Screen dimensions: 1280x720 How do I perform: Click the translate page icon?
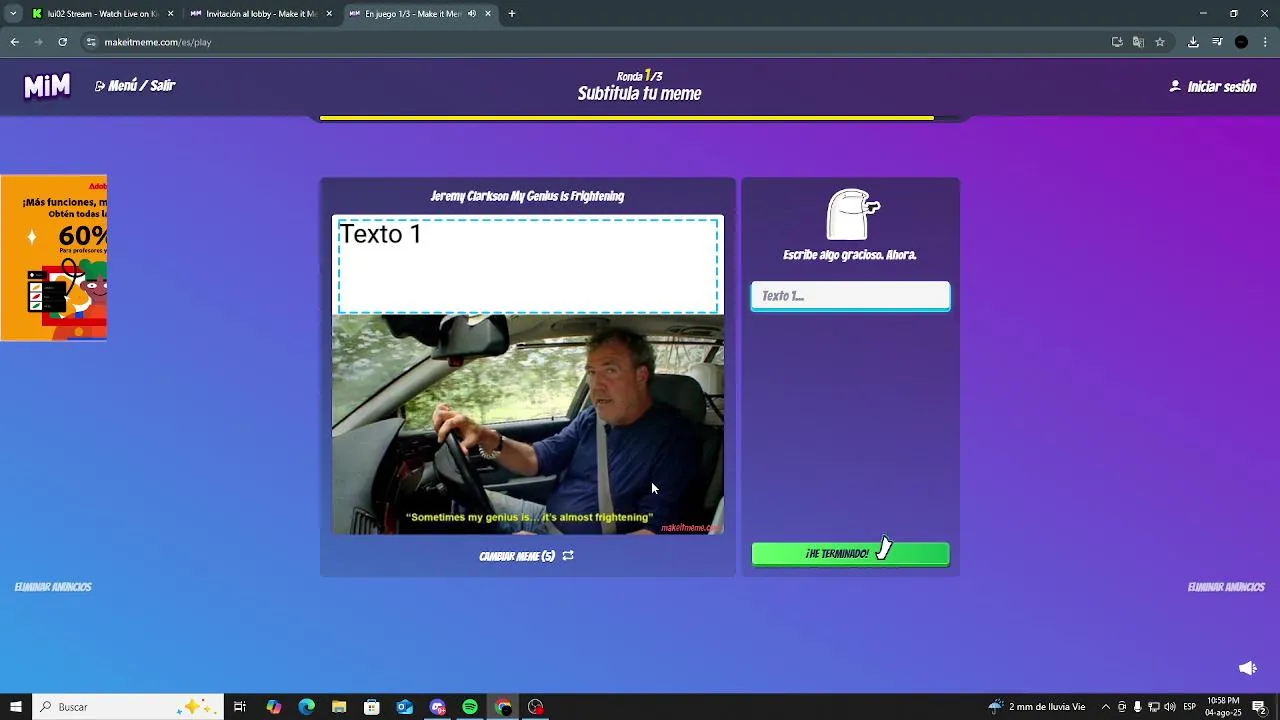[1138, 42]
